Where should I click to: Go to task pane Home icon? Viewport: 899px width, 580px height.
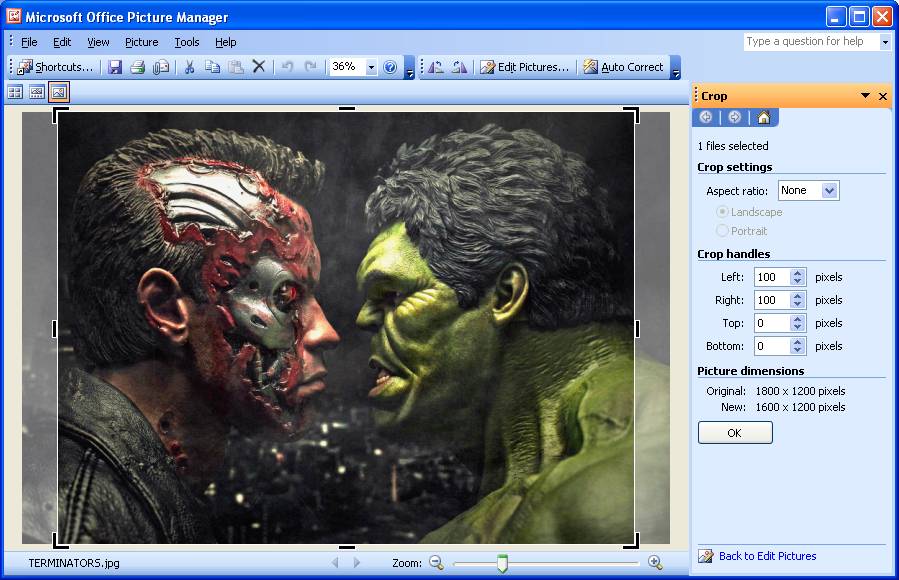point(764,117)
